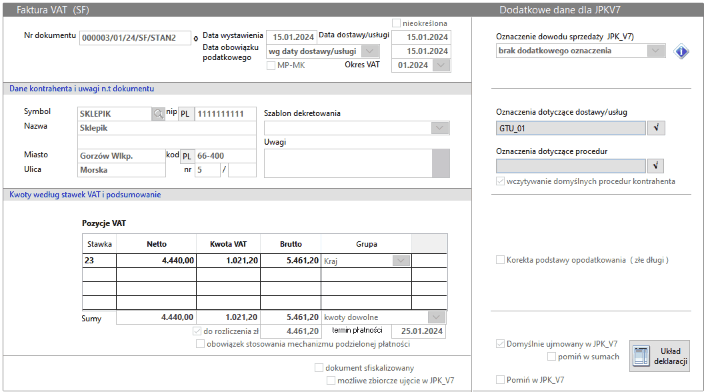The height and width of the screenshot is (392, 706).
Task: Open the kwoty dowolne dropdown
Action: (x=436, y=317)
